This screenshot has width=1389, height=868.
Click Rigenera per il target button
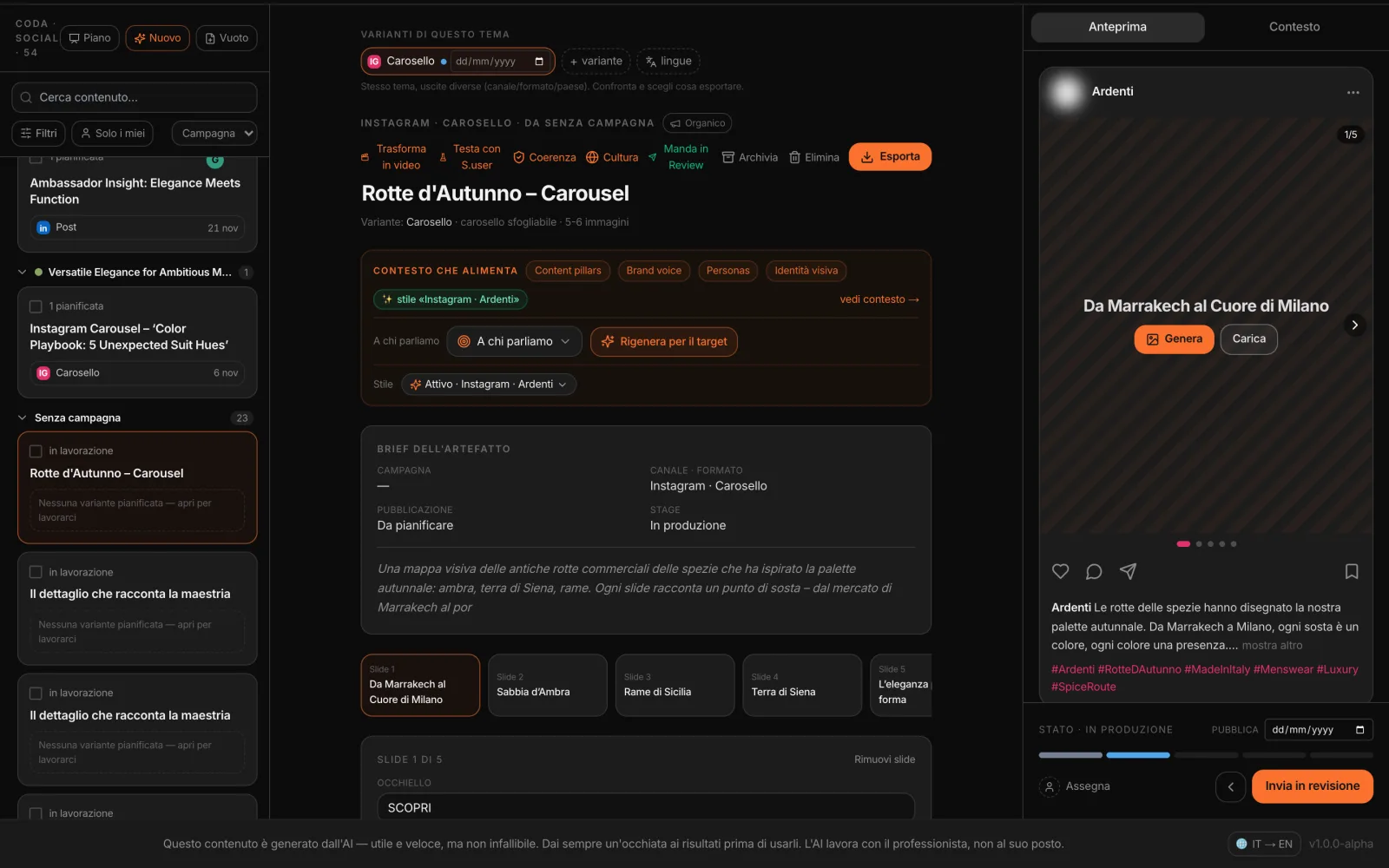[664, 341]
